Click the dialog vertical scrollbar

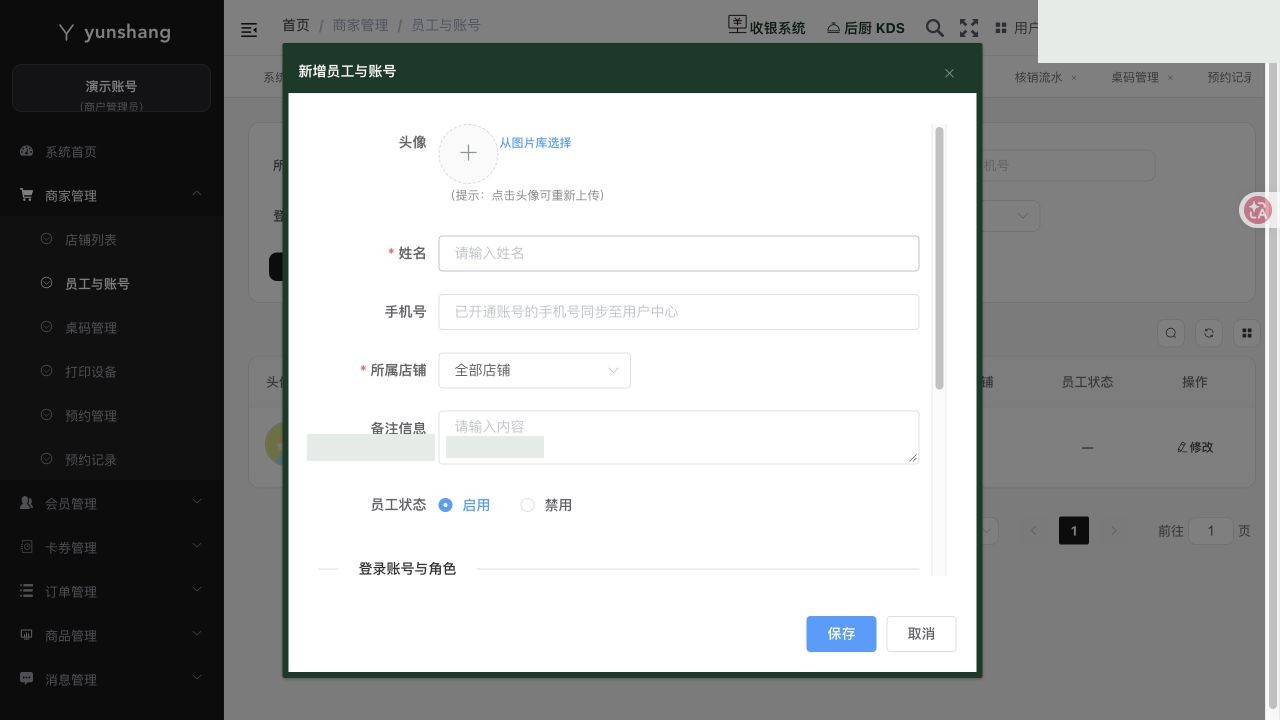click(939, 258)
